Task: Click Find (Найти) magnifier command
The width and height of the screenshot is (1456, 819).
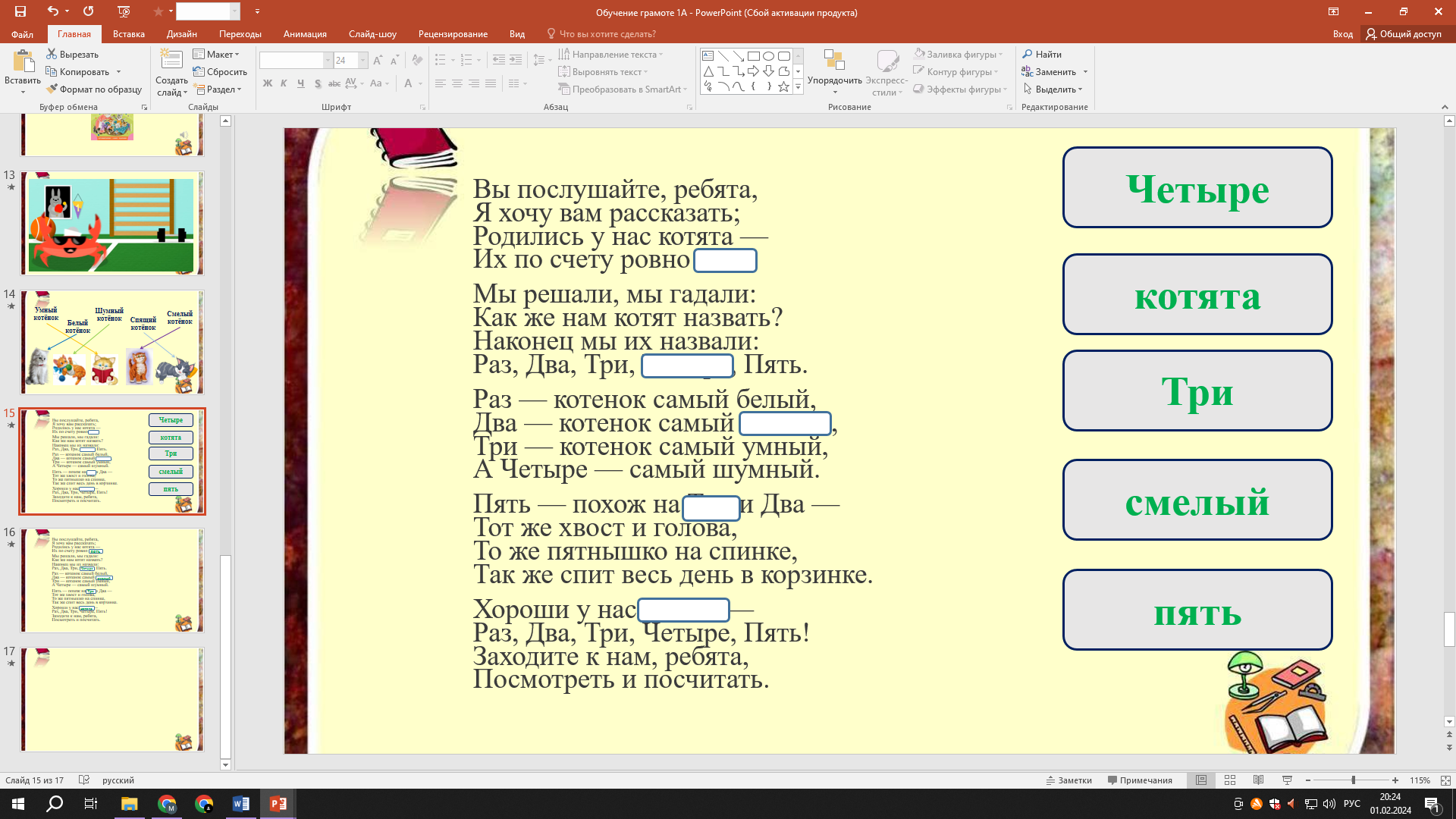Action: [x=1041, y=55]
